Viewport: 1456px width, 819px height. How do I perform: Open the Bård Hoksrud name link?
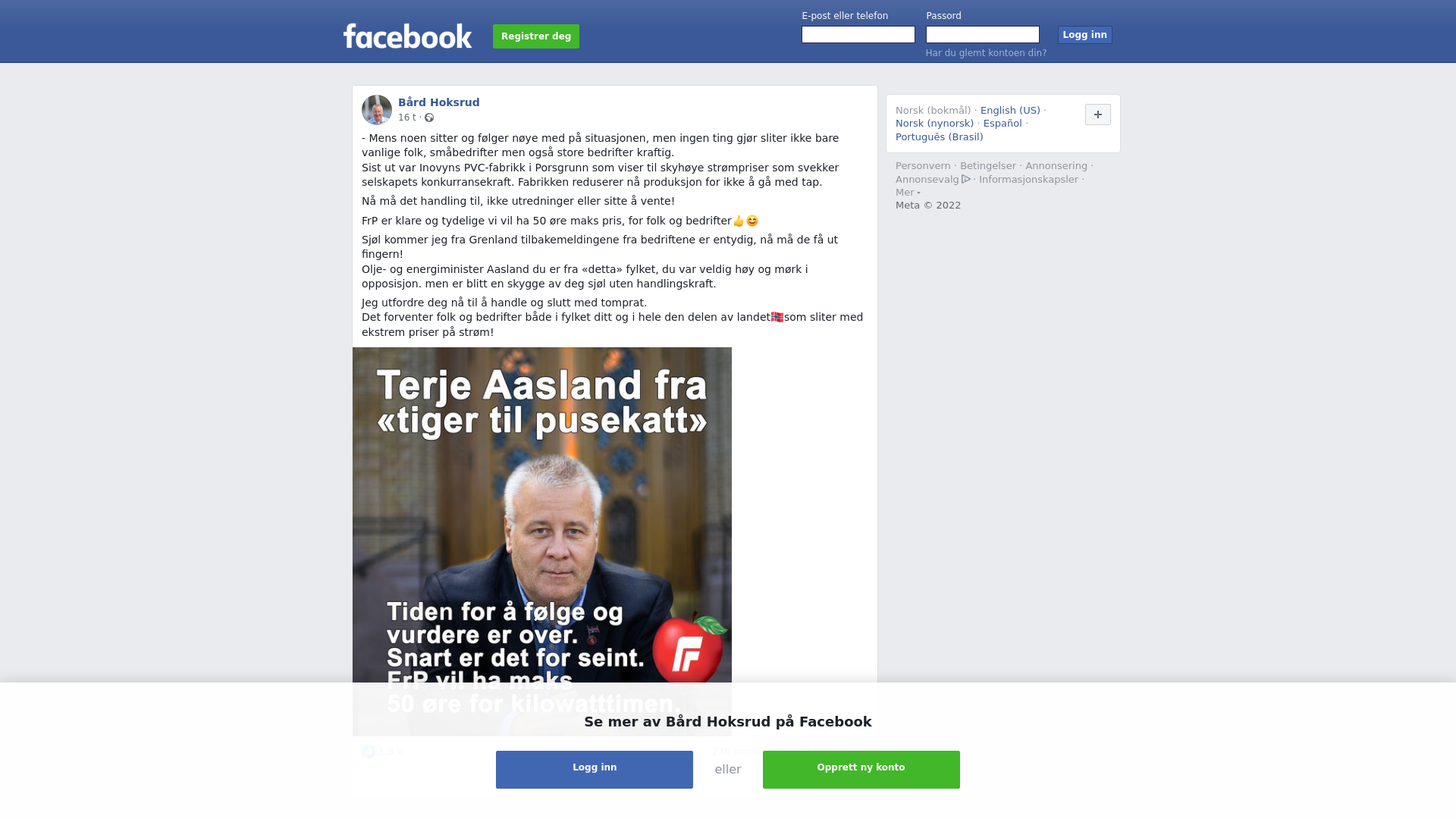pyautogui.click(x=439, y=102)
